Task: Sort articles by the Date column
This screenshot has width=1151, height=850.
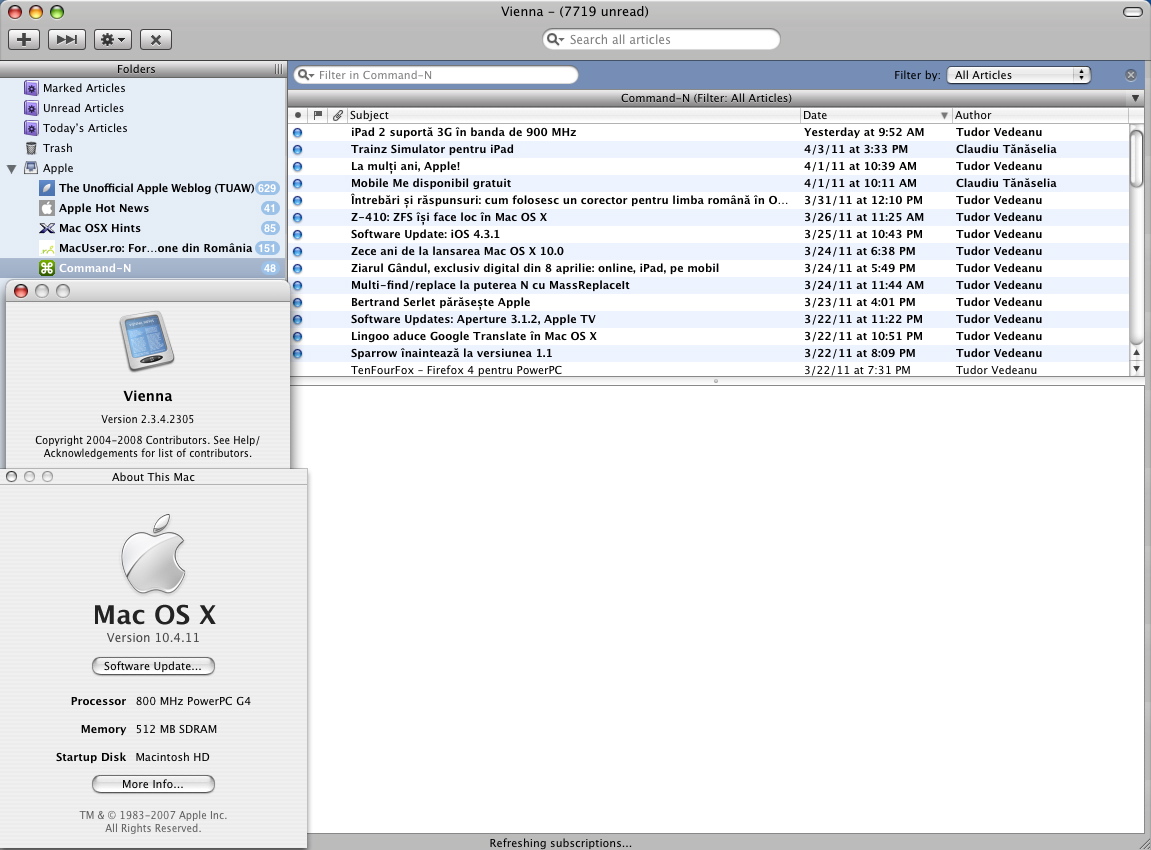Action: [x=875, y=115]
